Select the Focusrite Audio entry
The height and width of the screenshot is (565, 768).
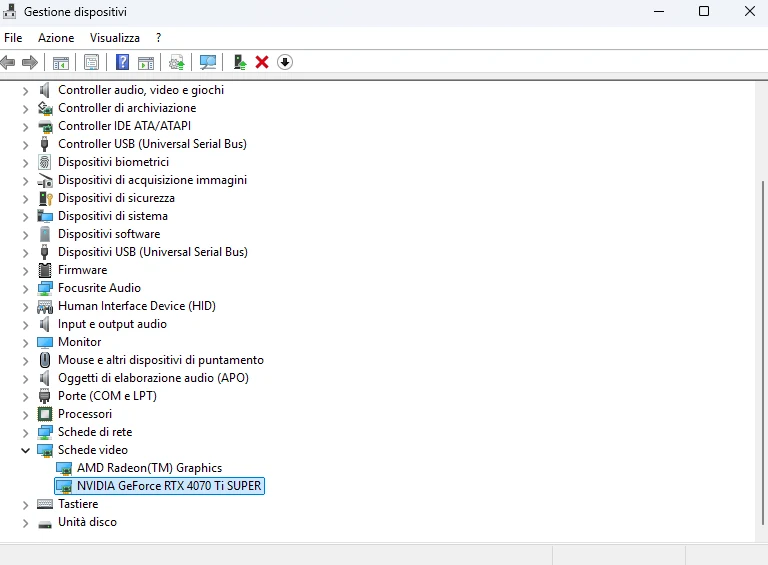99,288
